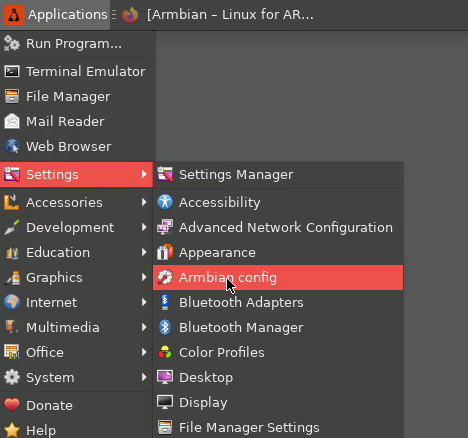
Task: Click the File Manager Settings icon
Action: tap(165, 427)
